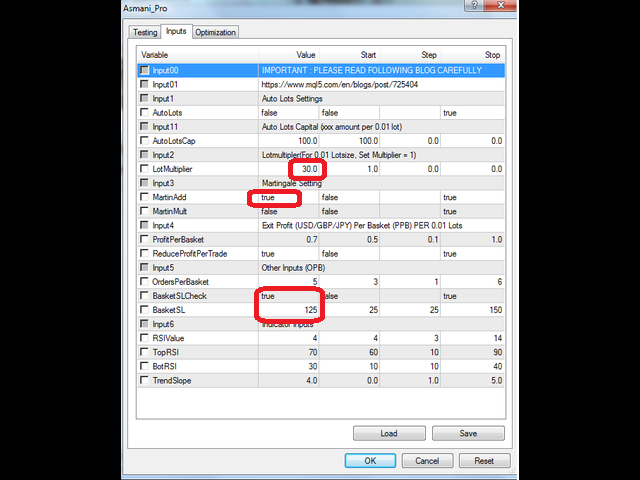Click the Input1 row icon
This screenshot has width=640, height=480.
click(144, 98)
